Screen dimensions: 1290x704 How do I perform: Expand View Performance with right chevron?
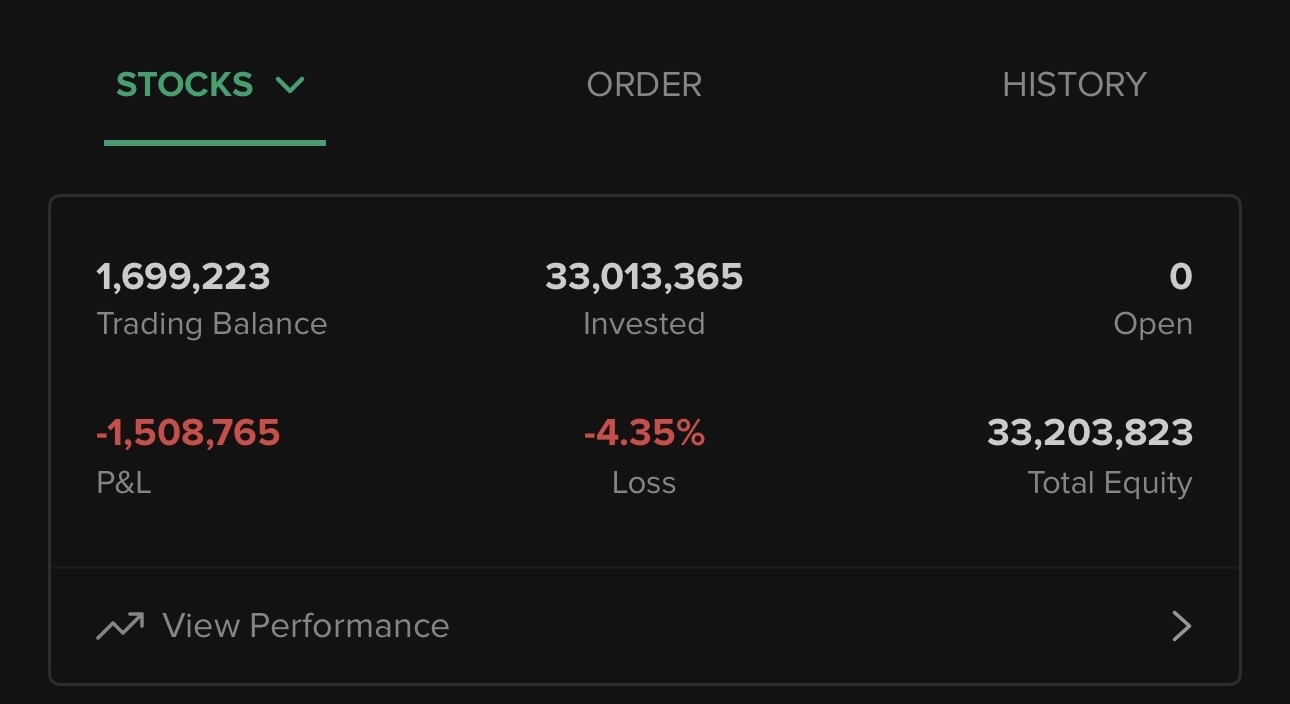1181,627
